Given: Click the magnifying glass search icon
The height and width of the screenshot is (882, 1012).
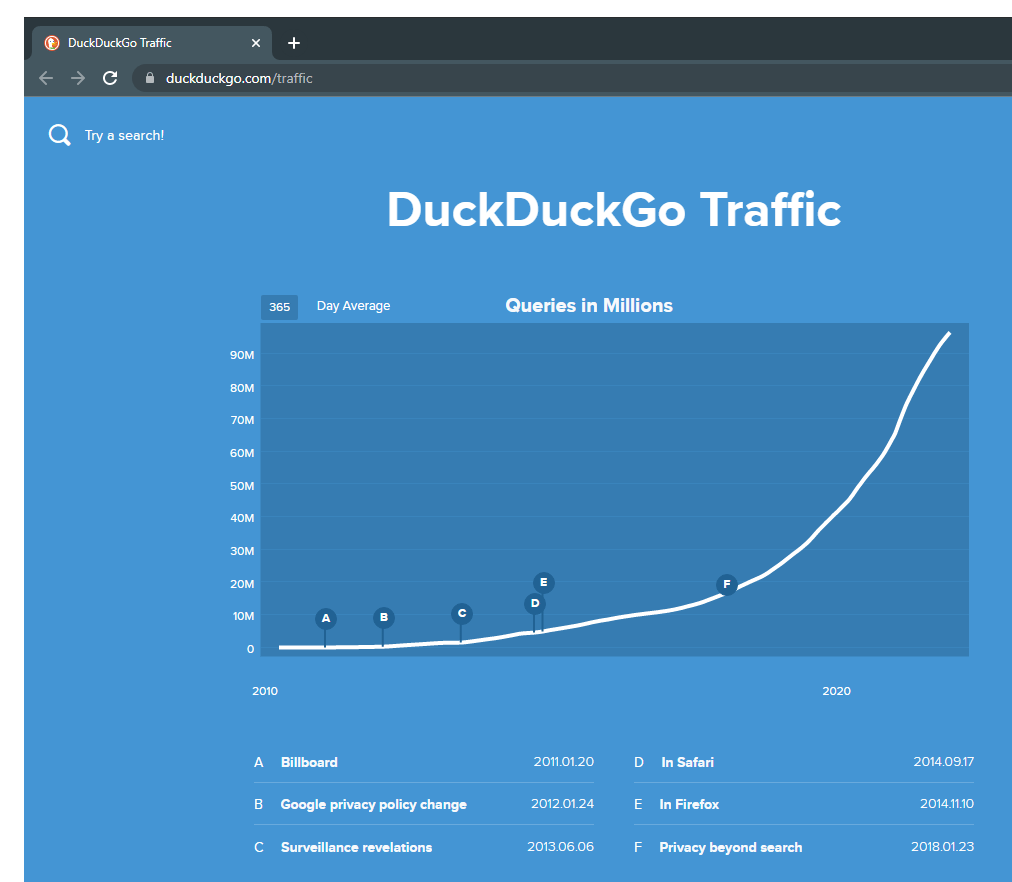Looking at the screenshot, I should pos(59,135).
